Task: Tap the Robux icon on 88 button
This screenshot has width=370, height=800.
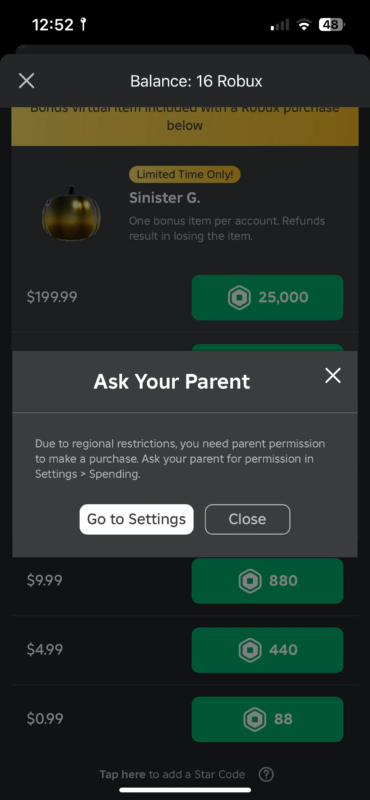Action: [x=255, y=719]
